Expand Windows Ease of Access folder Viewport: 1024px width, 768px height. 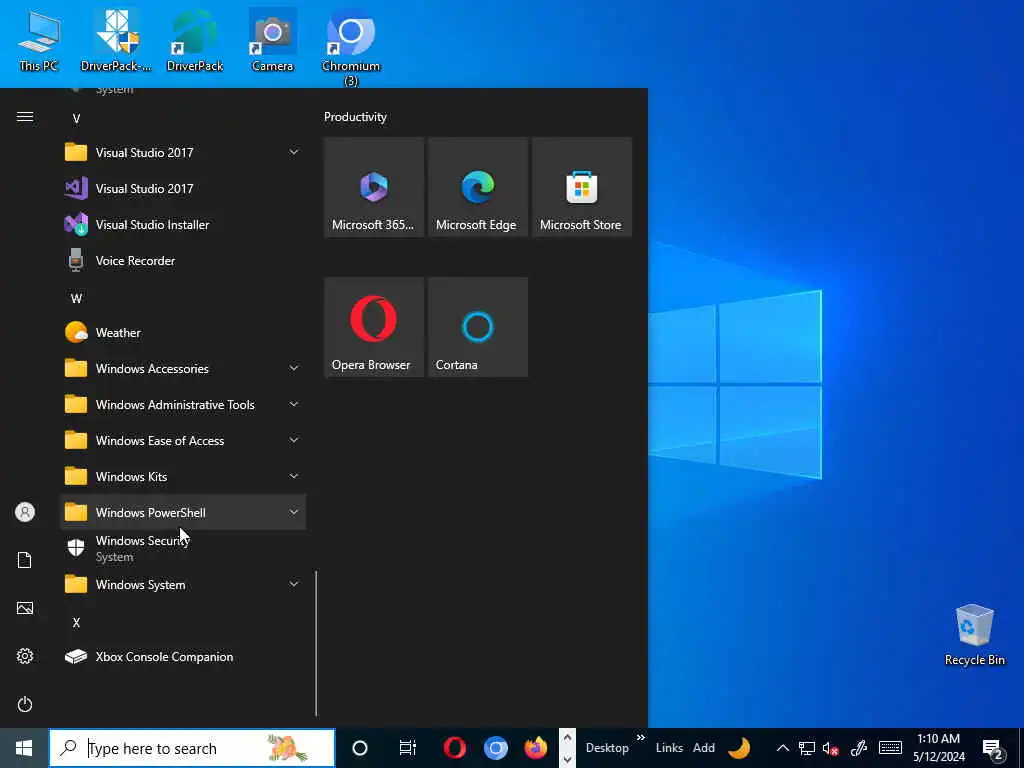183,440
